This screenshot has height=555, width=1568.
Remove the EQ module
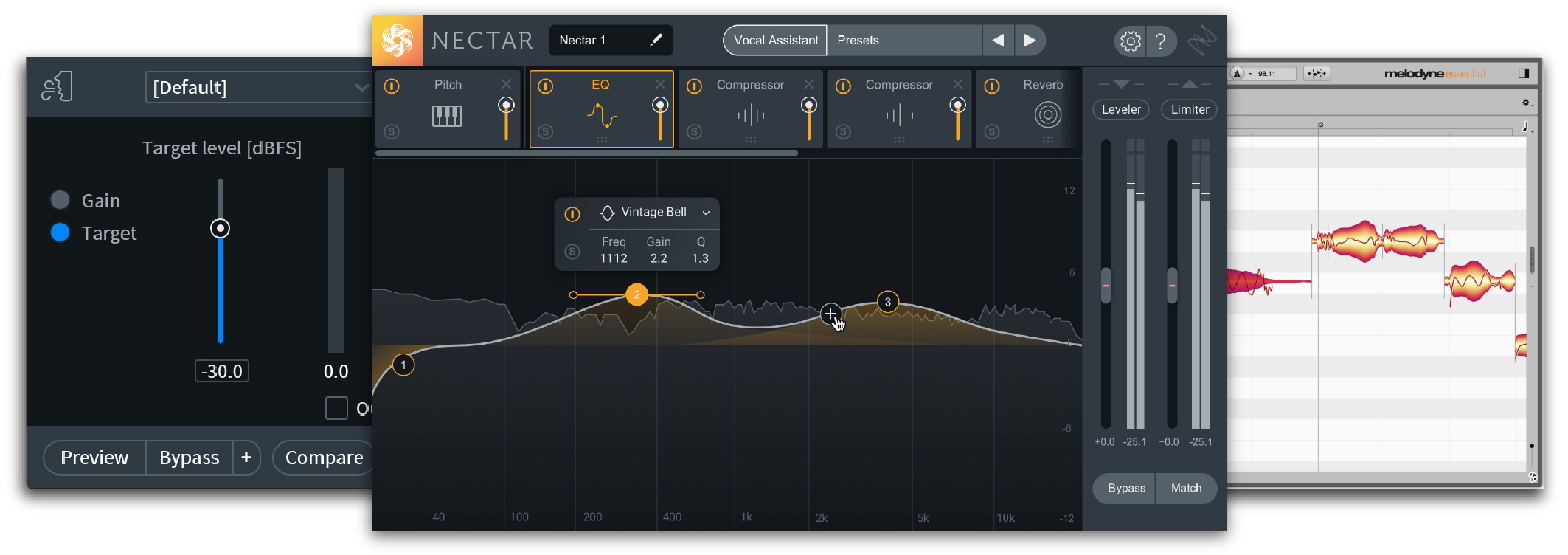point(660,84)
